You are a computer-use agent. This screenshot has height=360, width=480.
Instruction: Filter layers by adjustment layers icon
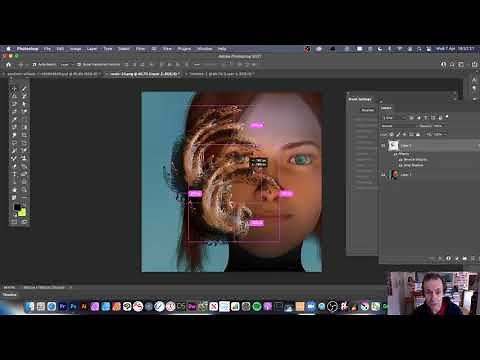(x=419, y=118)
